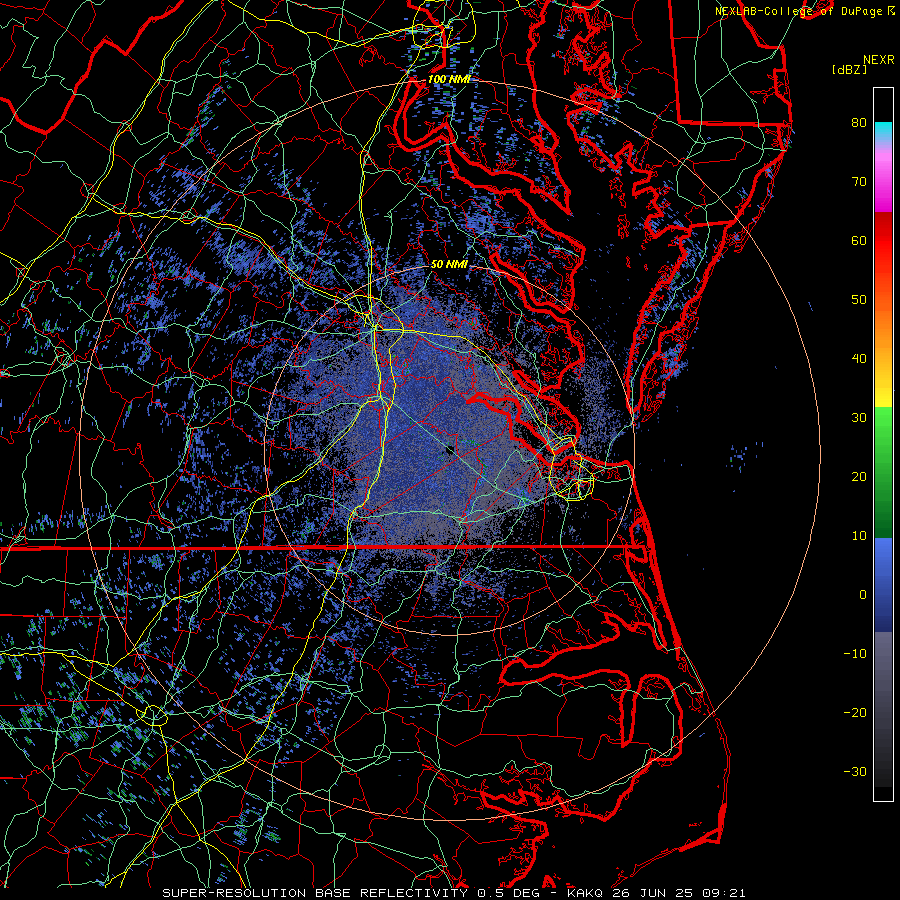The image size is (900, 900).
Task: Click the NEXR label above color scale
Action: tap(878, 60)
